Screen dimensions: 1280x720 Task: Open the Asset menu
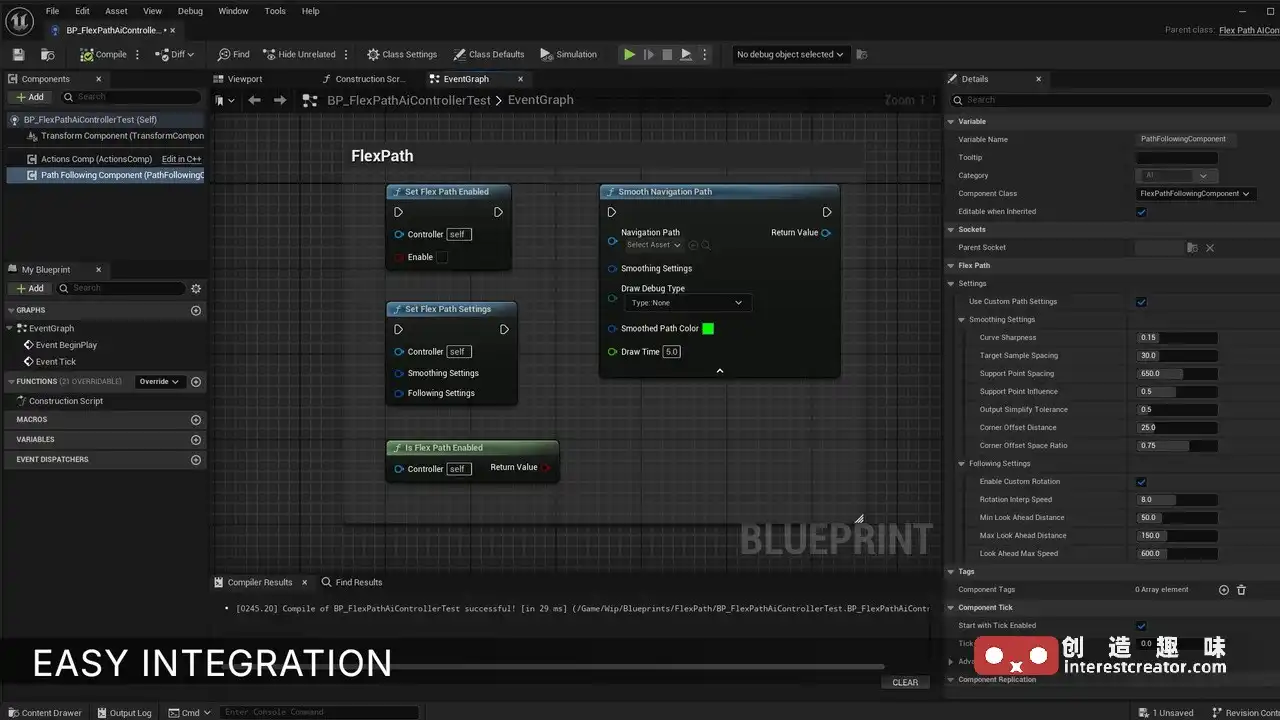(116, 11)
